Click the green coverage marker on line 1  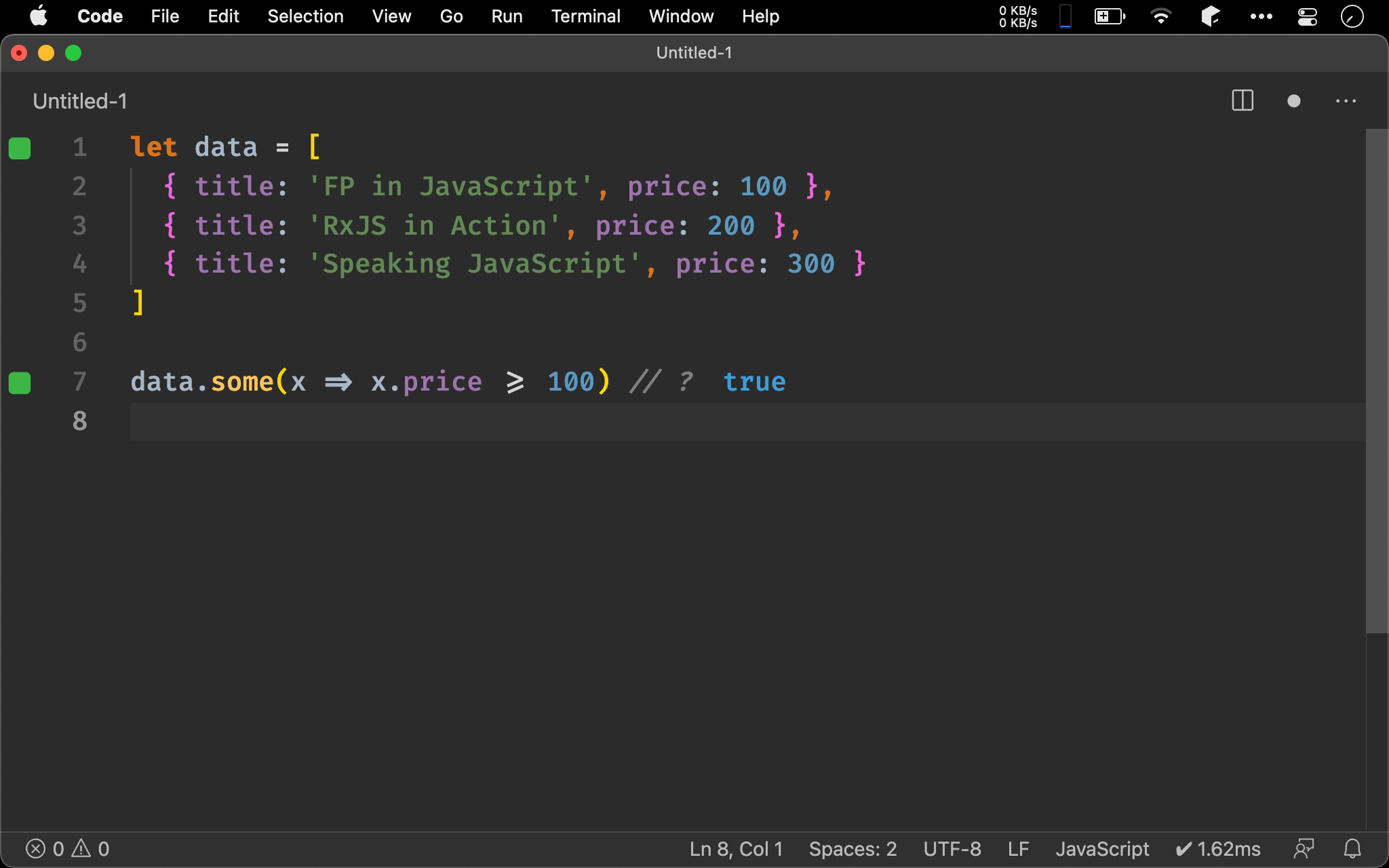(20, 148)
